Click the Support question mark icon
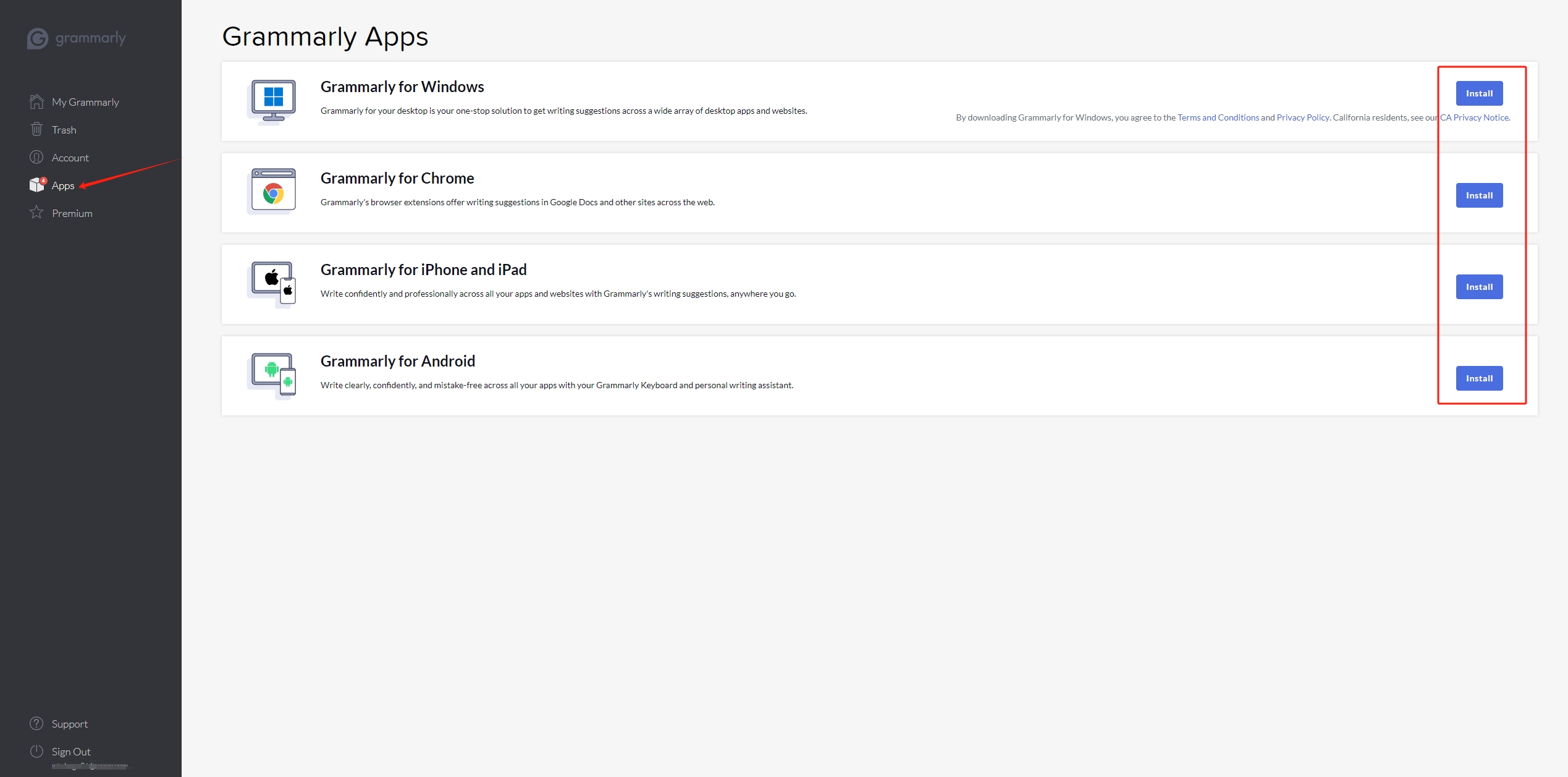Viewport: 1568px width, 777px height. click(36, 723)
